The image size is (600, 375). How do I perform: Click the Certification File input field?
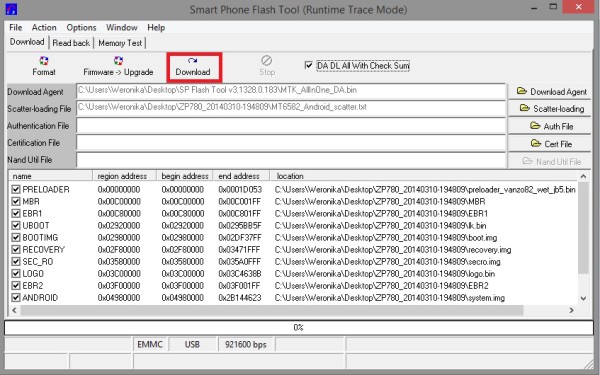point(291,143)
